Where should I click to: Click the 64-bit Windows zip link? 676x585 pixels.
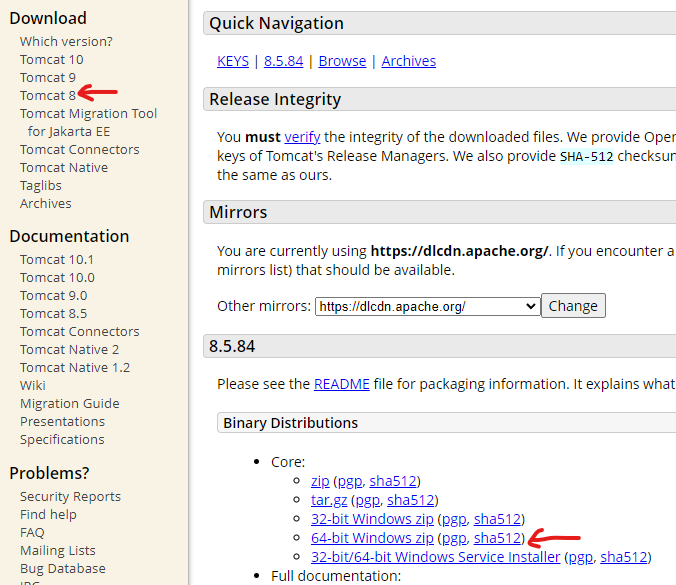(372, 538)
